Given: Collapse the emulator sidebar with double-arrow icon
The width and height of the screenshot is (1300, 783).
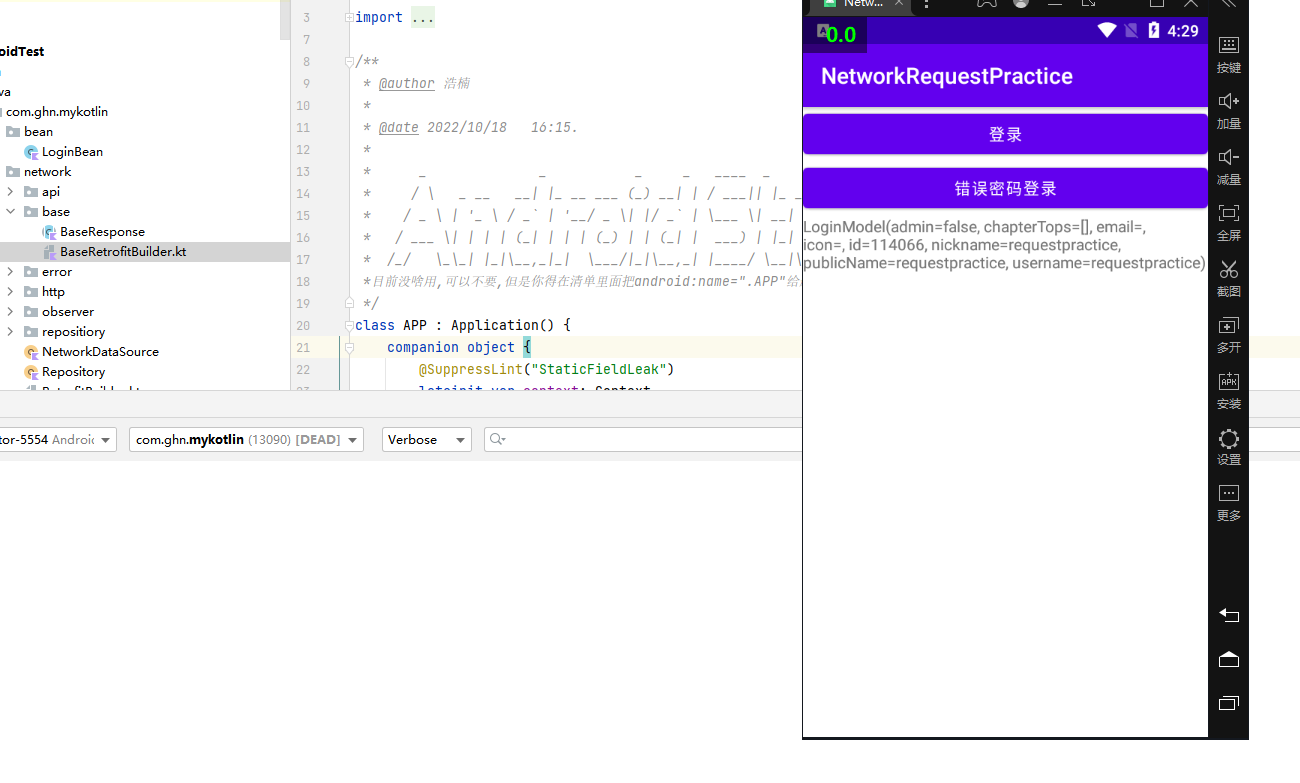Looking at the screenshot, I should (1229, 4).
